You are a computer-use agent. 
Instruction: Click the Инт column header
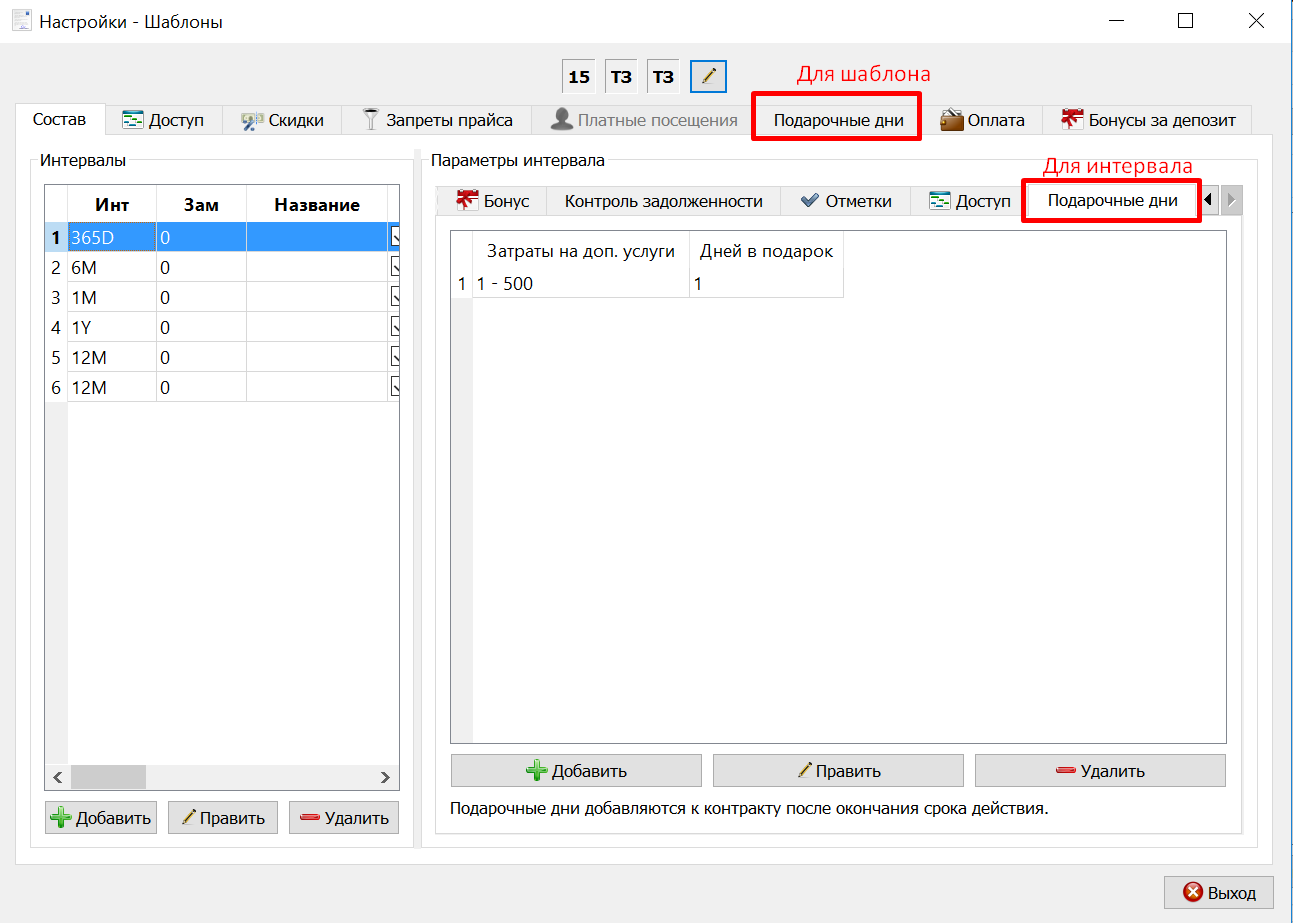(112, 204)
